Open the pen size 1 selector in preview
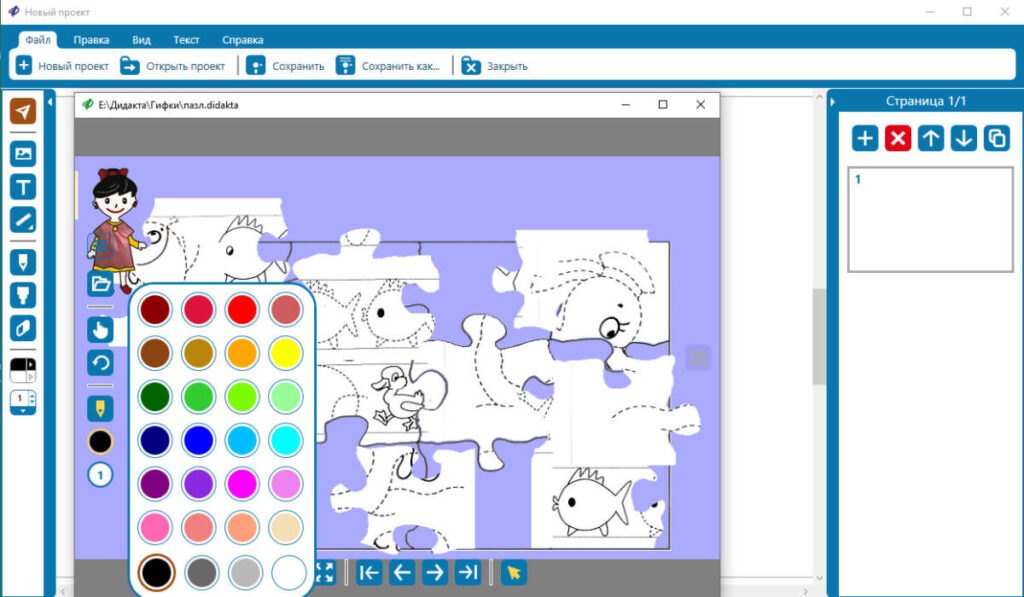 pos(100,475)
